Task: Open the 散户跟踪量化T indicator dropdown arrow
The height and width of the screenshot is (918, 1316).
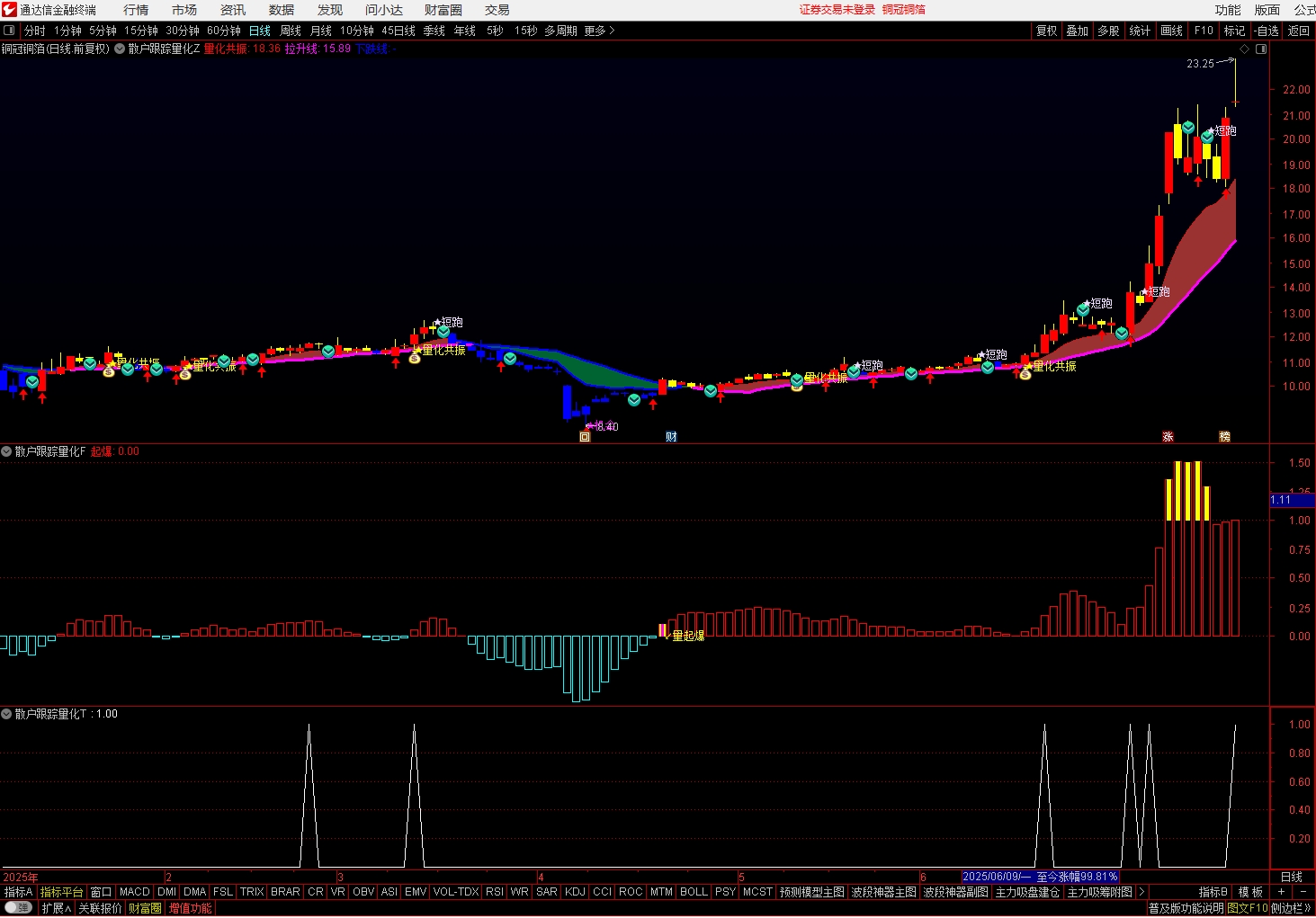Action: [6, 714]
